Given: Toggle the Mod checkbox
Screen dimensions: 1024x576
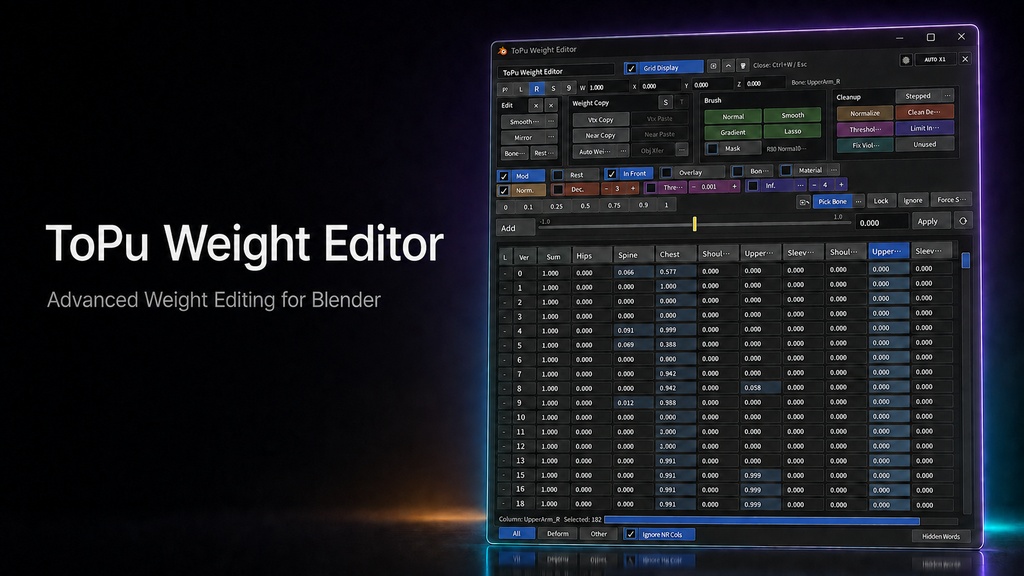Looking at the screenshot, I should point(504,176).
